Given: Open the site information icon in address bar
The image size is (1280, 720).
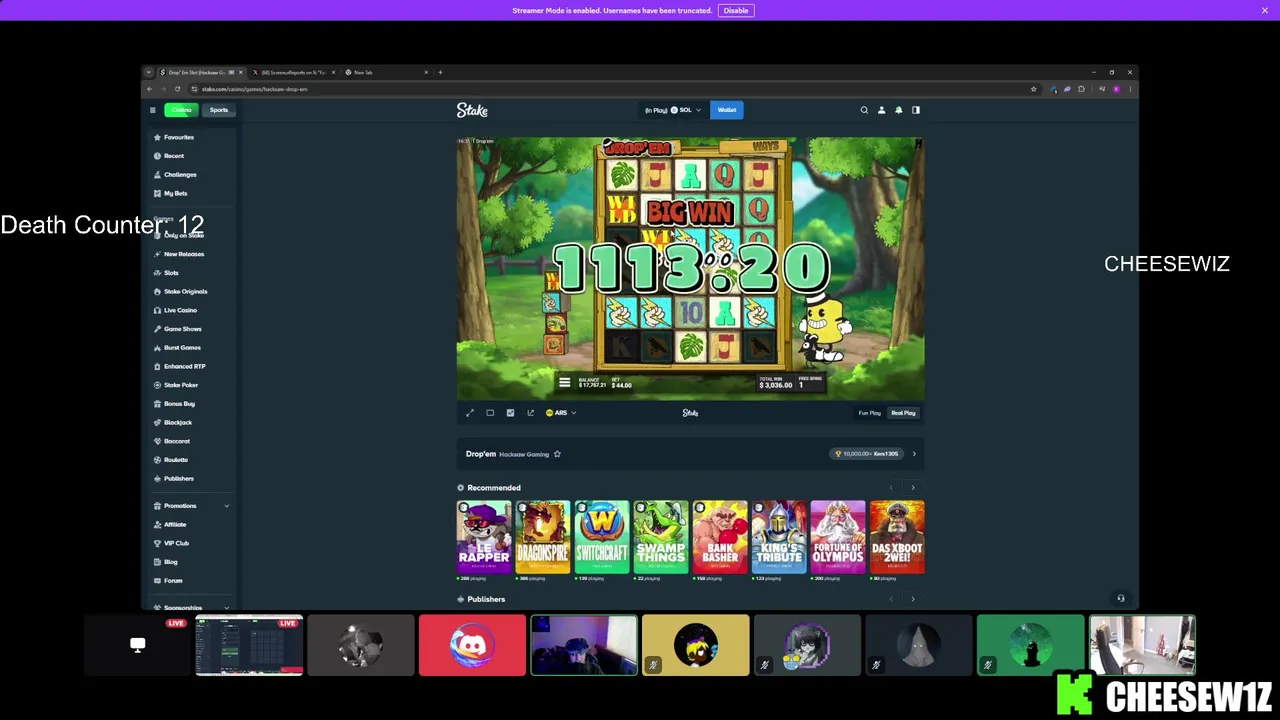Looking at the screenshot, I should pyautogui.click(x=194, y=89).
